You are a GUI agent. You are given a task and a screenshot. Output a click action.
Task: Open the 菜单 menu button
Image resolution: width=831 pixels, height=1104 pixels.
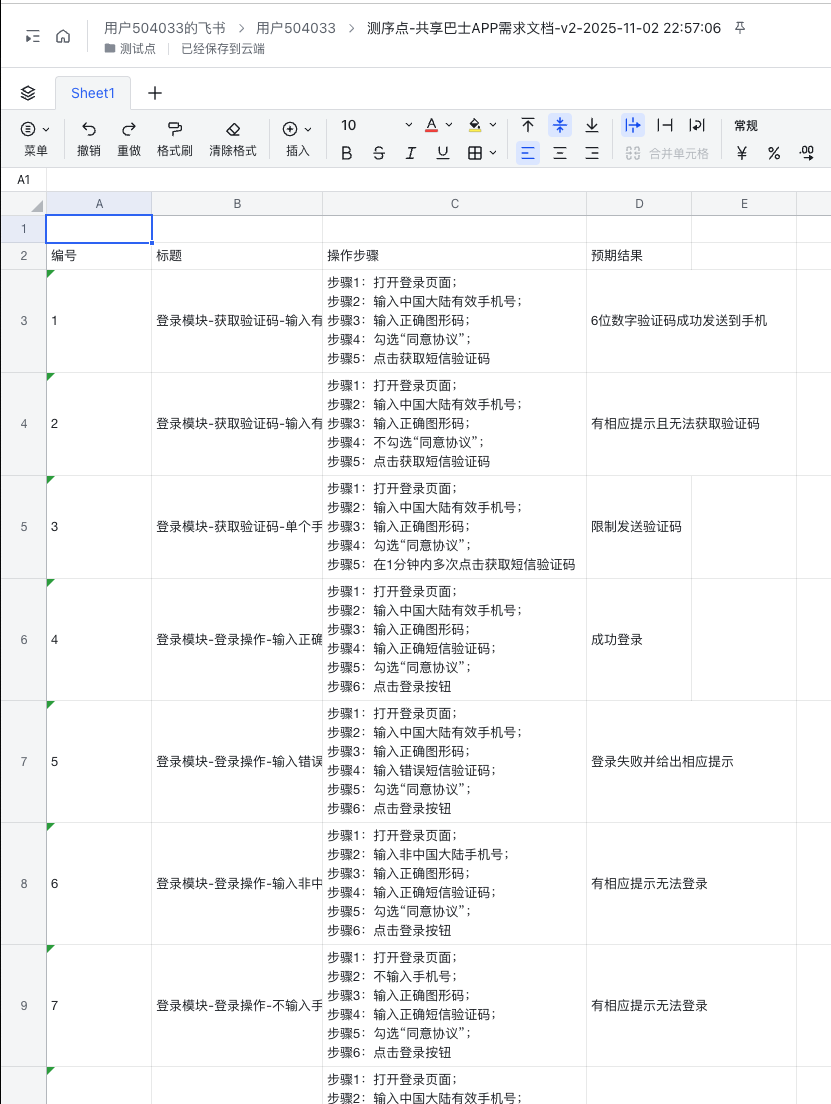tap(35, 138)
